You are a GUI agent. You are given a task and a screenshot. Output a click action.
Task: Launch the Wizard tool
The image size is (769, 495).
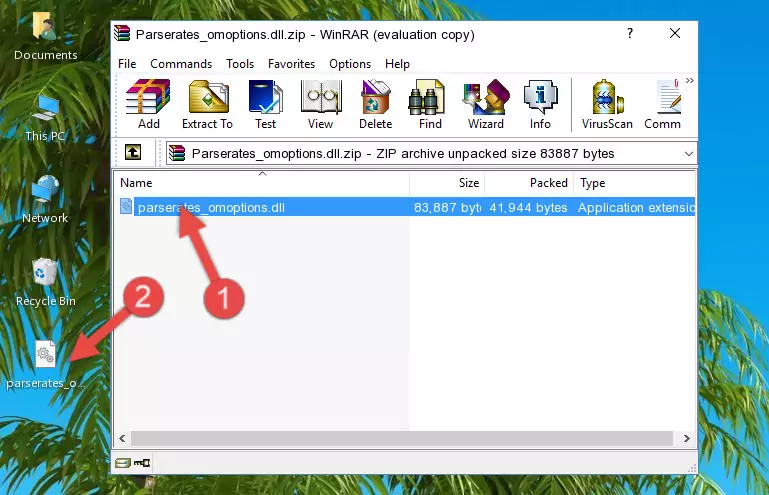click(x=486, y=104)
